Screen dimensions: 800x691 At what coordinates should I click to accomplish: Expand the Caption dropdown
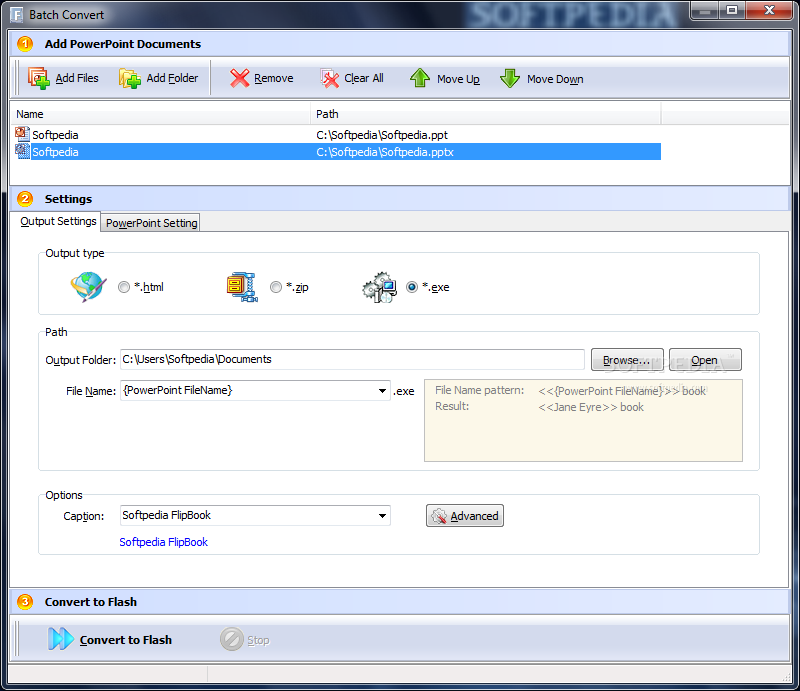click(382, 516)
